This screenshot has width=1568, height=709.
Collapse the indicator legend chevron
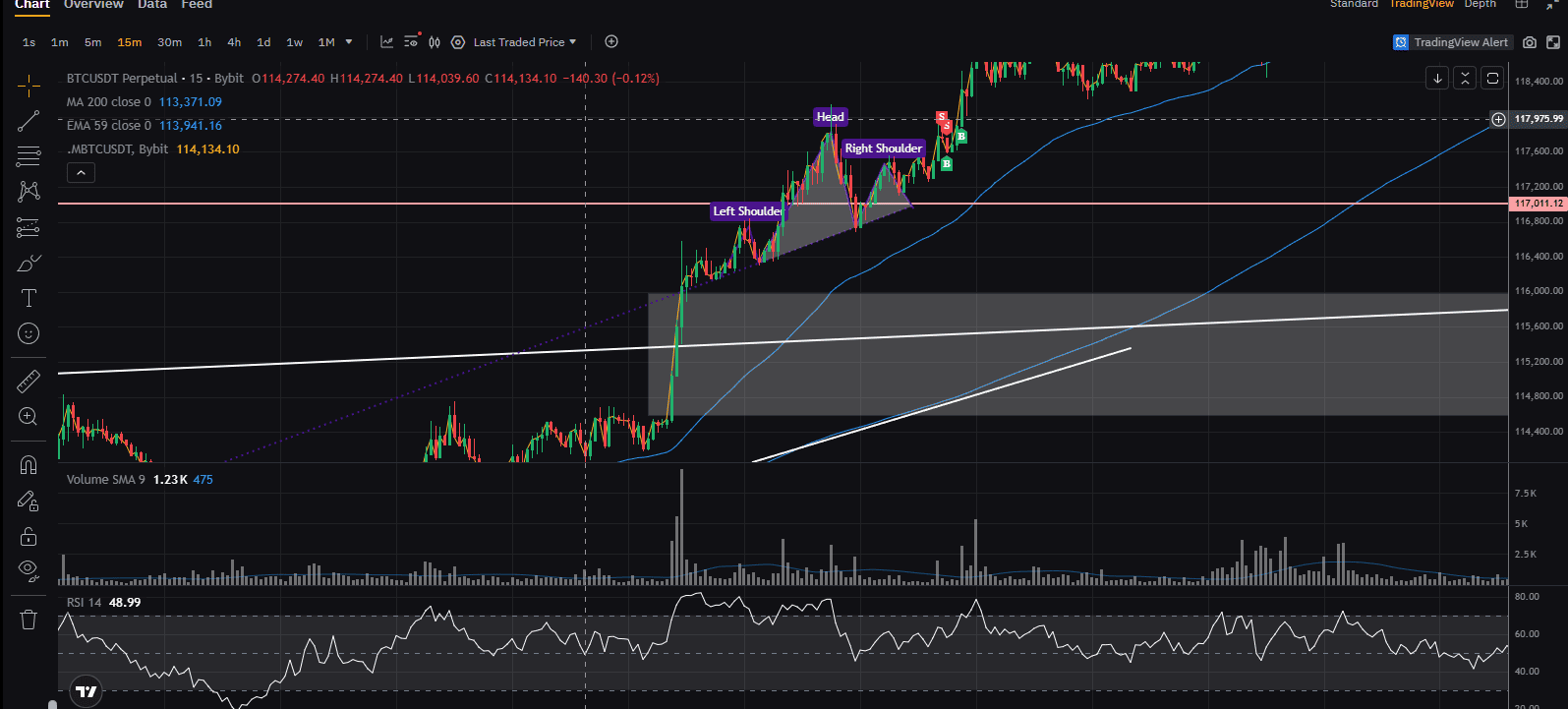coord(81,173)
